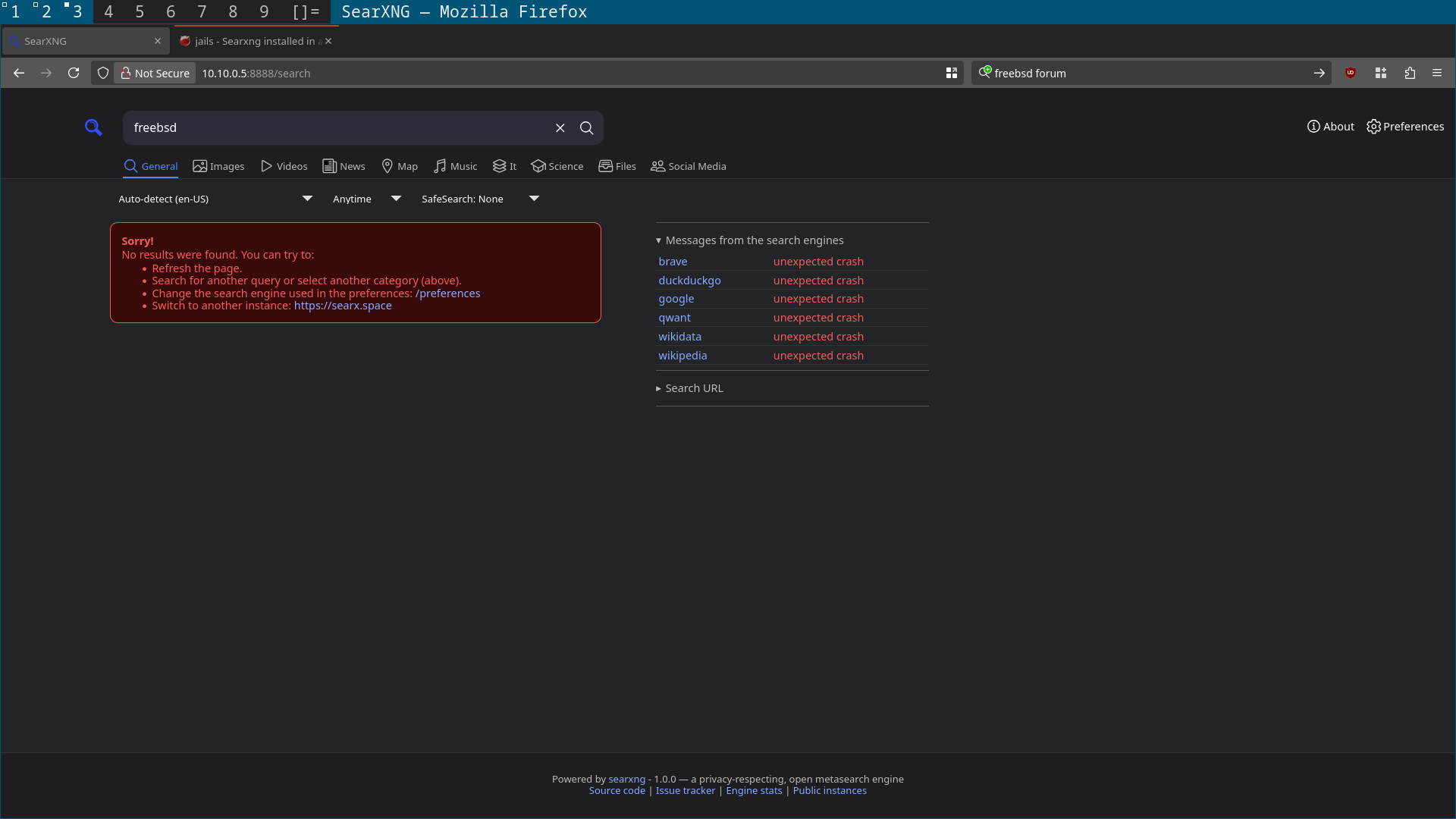
Task: Collapse Messages from the search engines
Action: coord(754,240)
